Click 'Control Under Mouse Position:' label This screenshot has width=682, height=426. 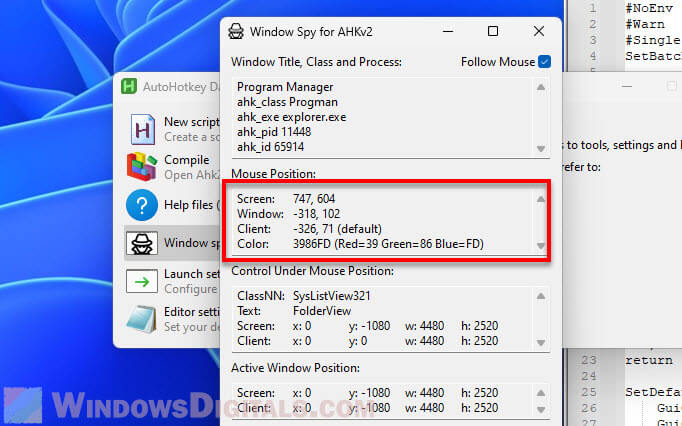(312, 271)
